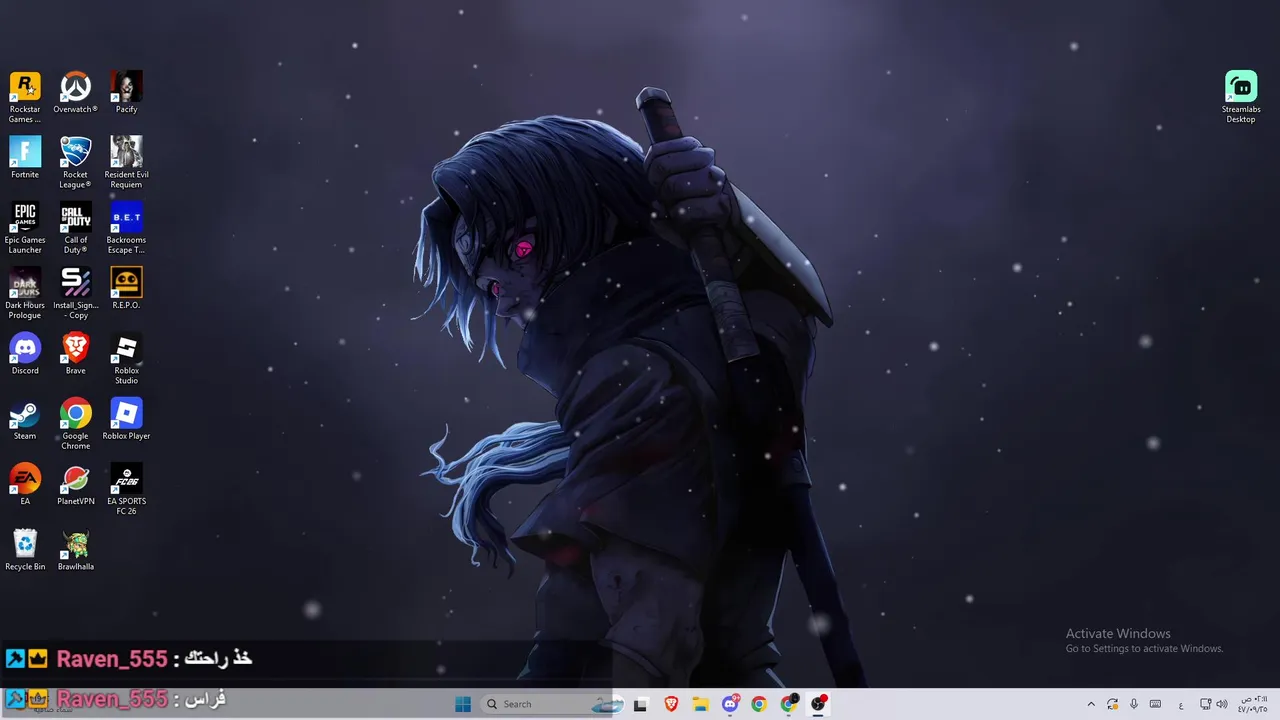Select the Google Chrome desktop shortcut
This screenshot has width=1280, height=720.
(75, 424)
